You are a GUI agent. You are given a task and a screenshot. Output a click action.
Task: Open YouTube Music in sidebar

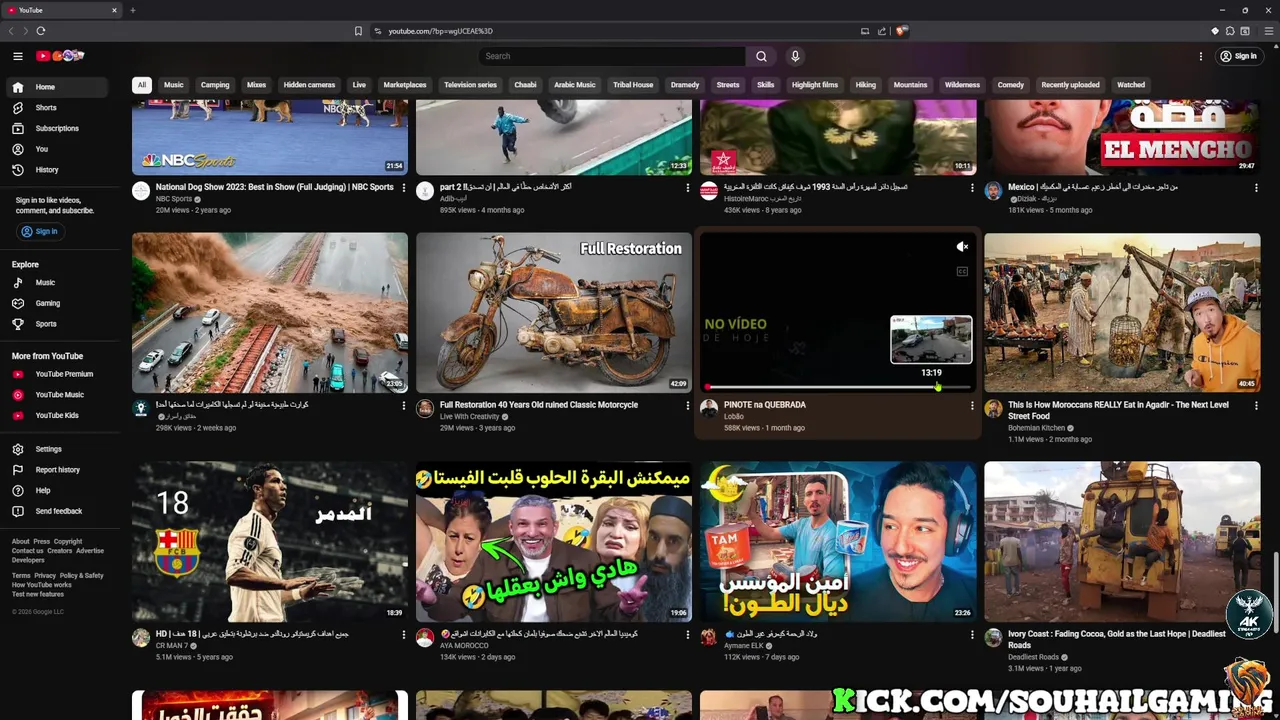60,395
